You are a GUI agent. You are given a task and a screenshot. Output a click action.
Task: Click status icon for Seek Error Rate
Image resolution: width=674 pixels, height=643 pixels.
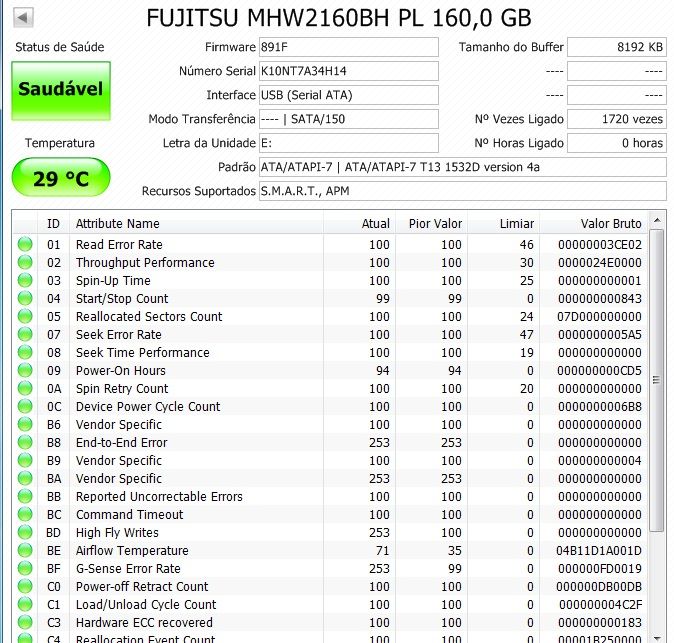pyautogui.click(x=25, y=335)
